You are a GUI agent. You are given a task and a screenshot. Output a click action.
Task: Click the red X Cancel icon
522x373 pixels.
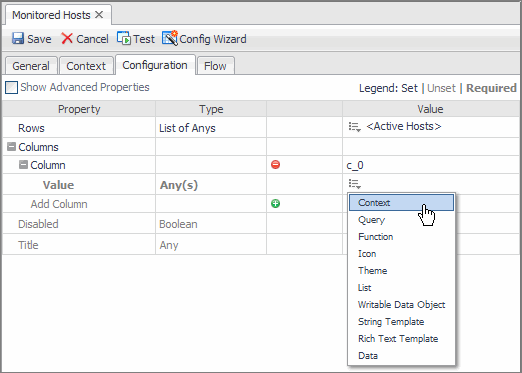[67, 39]
